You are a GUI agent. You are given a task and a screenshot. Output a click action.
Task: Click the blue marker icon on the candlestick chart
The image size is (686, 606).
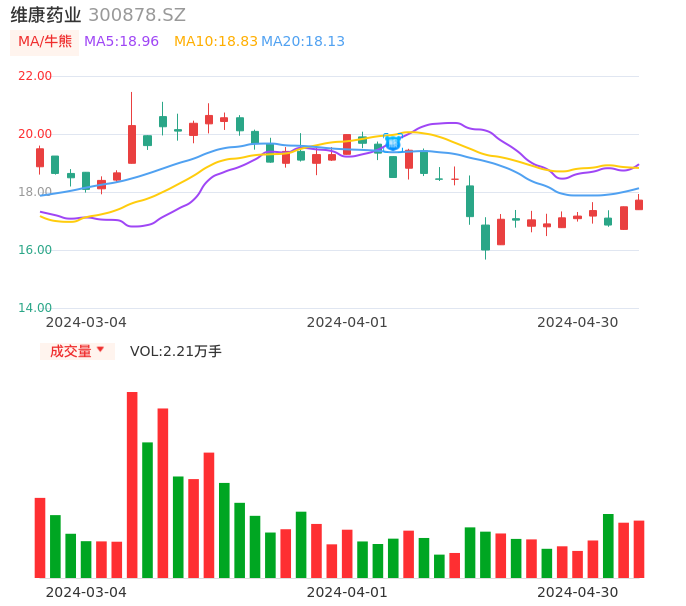[393, 143]
